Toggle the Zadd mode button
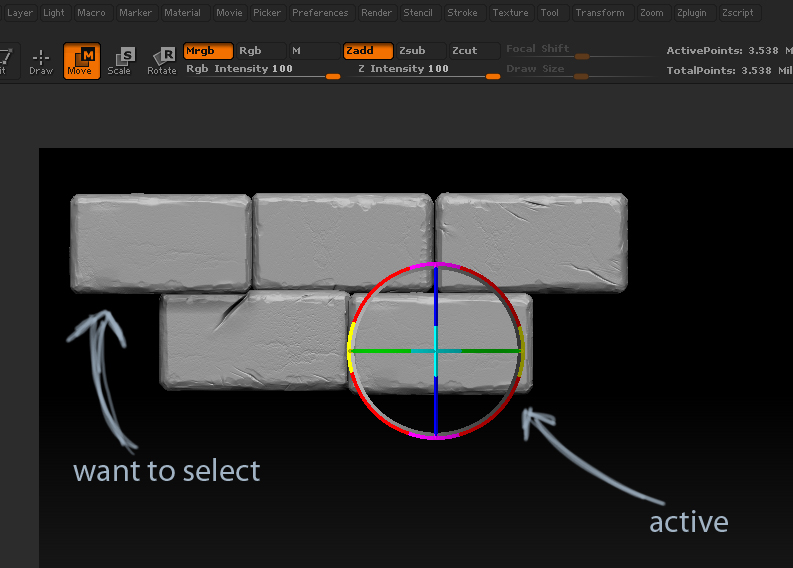This screenshot has width=793, height=568. click(368, 51)
